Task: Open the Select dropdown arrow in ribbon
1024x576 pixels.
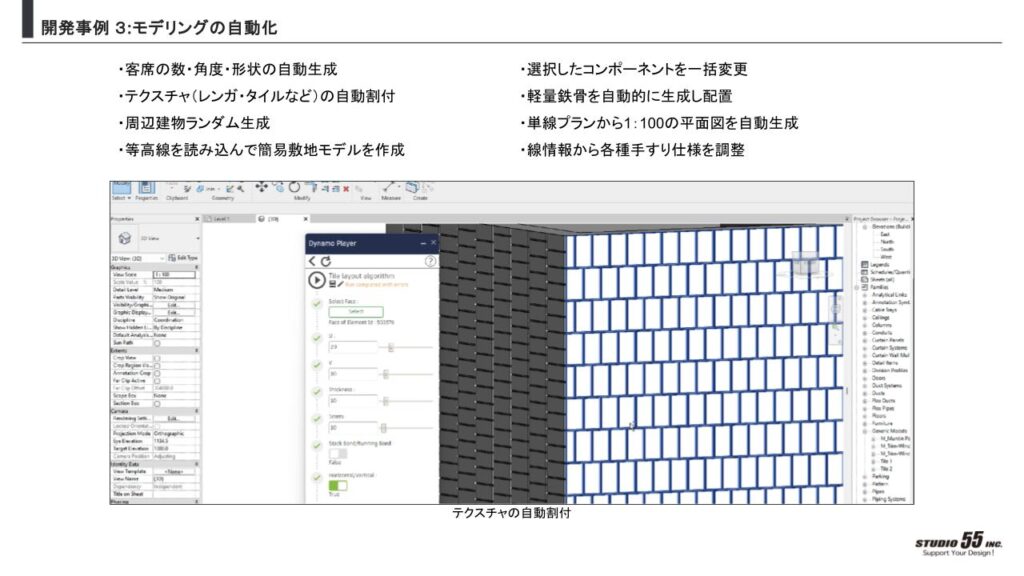Action: point(129,198)
